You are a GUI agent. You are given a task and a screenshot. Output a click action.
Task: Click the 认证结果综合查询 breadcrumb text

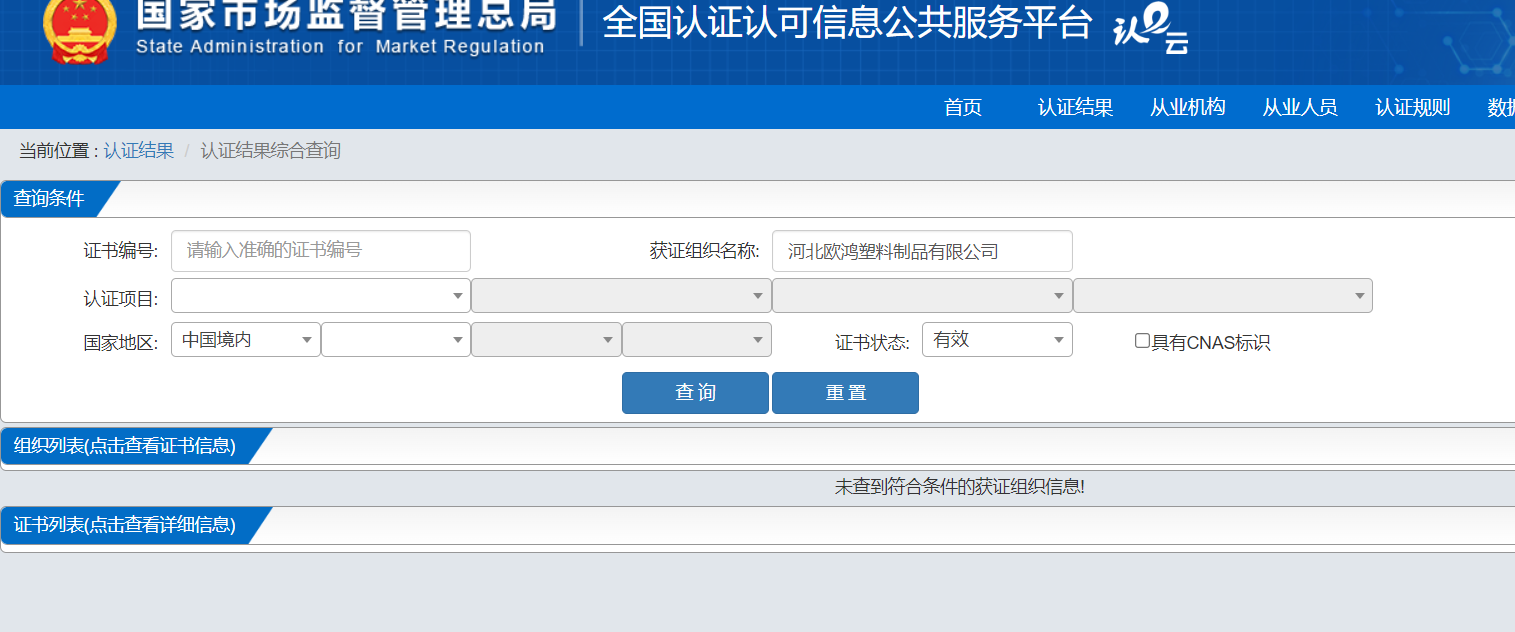tap(271, 151)
